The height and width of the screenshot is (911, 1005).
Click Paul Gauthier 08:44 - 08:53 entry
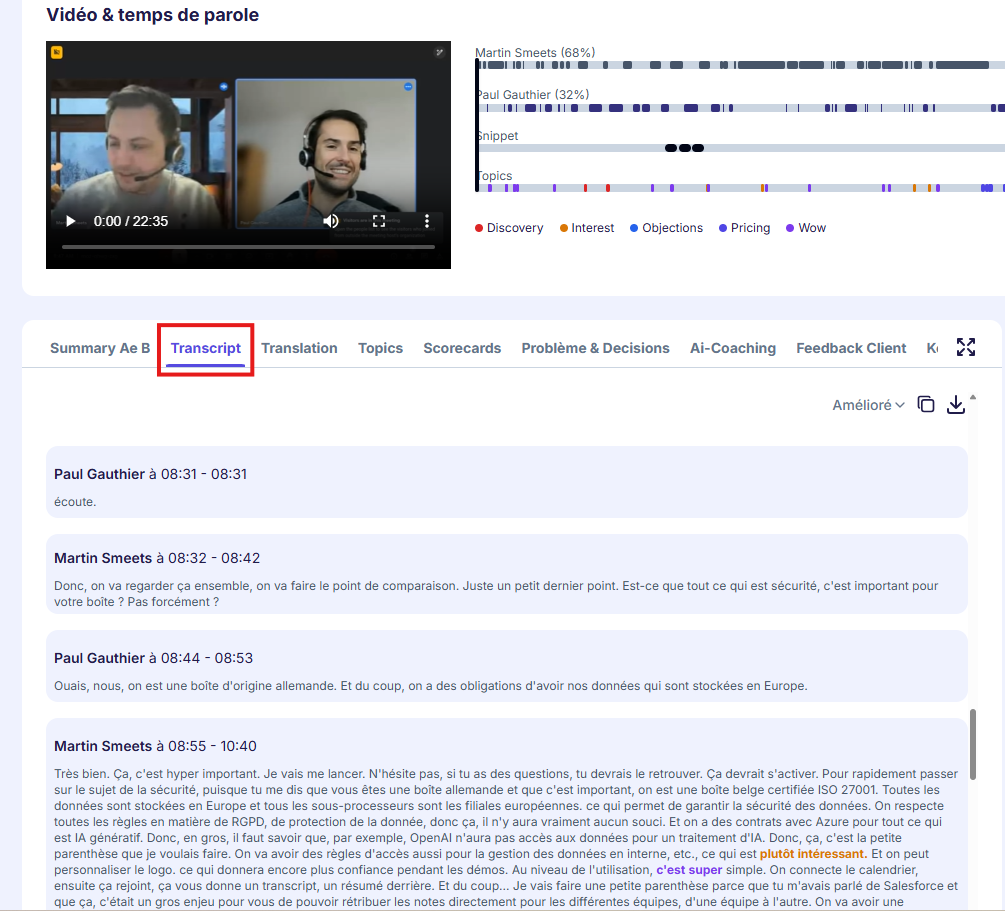(x=506, y=665)
